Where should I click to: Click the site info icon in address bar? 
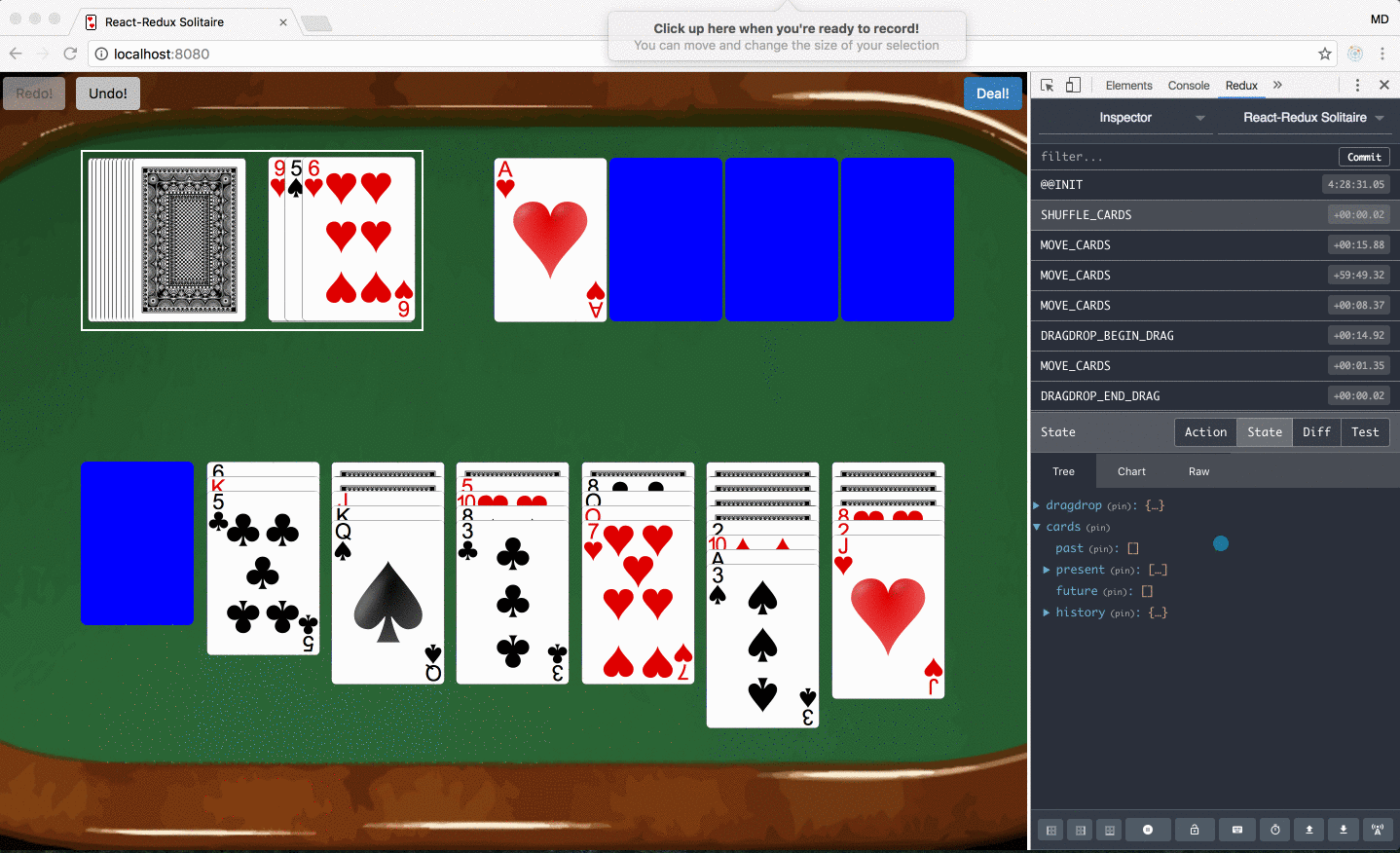(101, 54)
